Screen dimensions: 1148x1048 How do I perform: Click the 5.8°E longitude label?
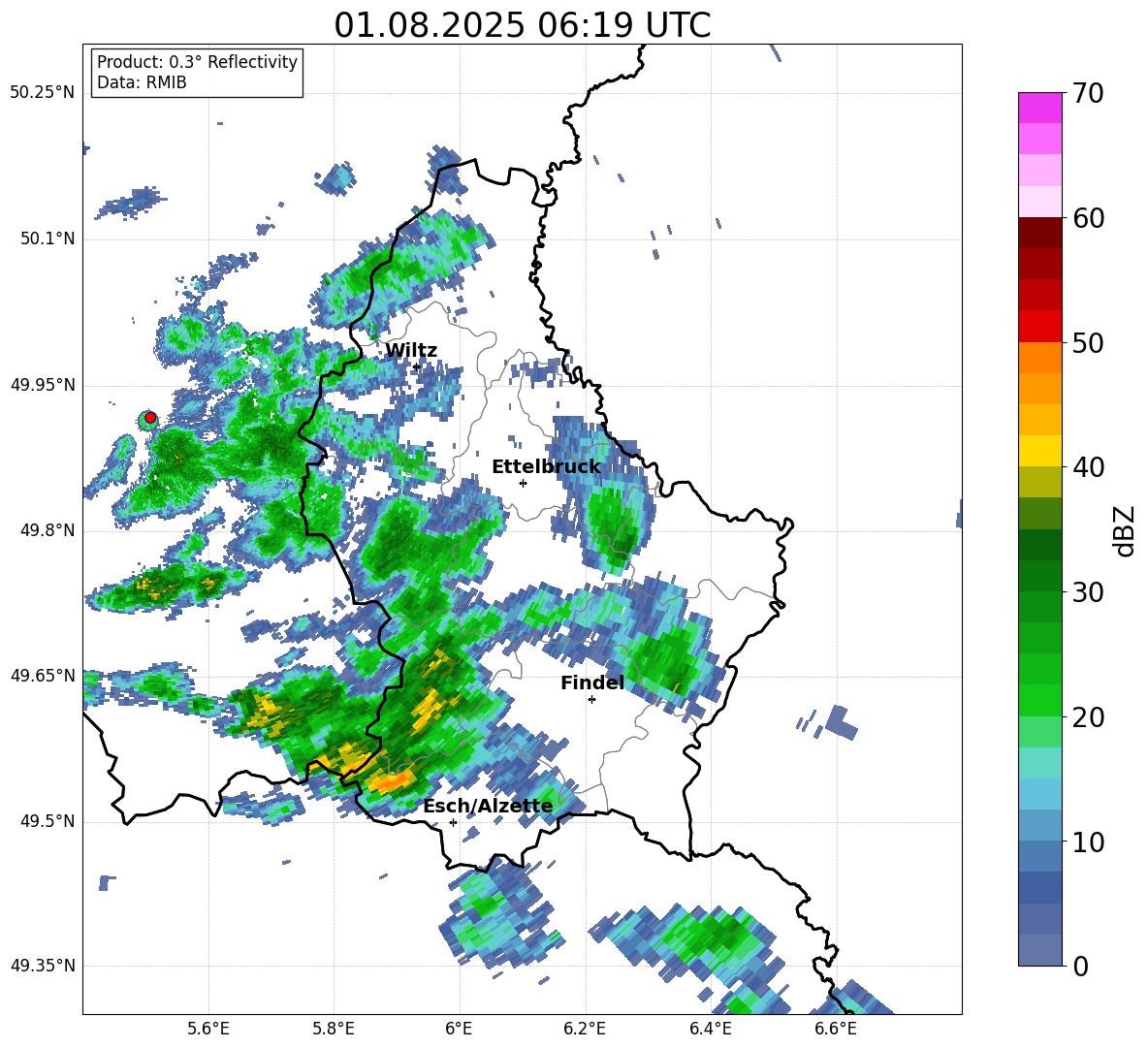click(x=334, y=1029)
